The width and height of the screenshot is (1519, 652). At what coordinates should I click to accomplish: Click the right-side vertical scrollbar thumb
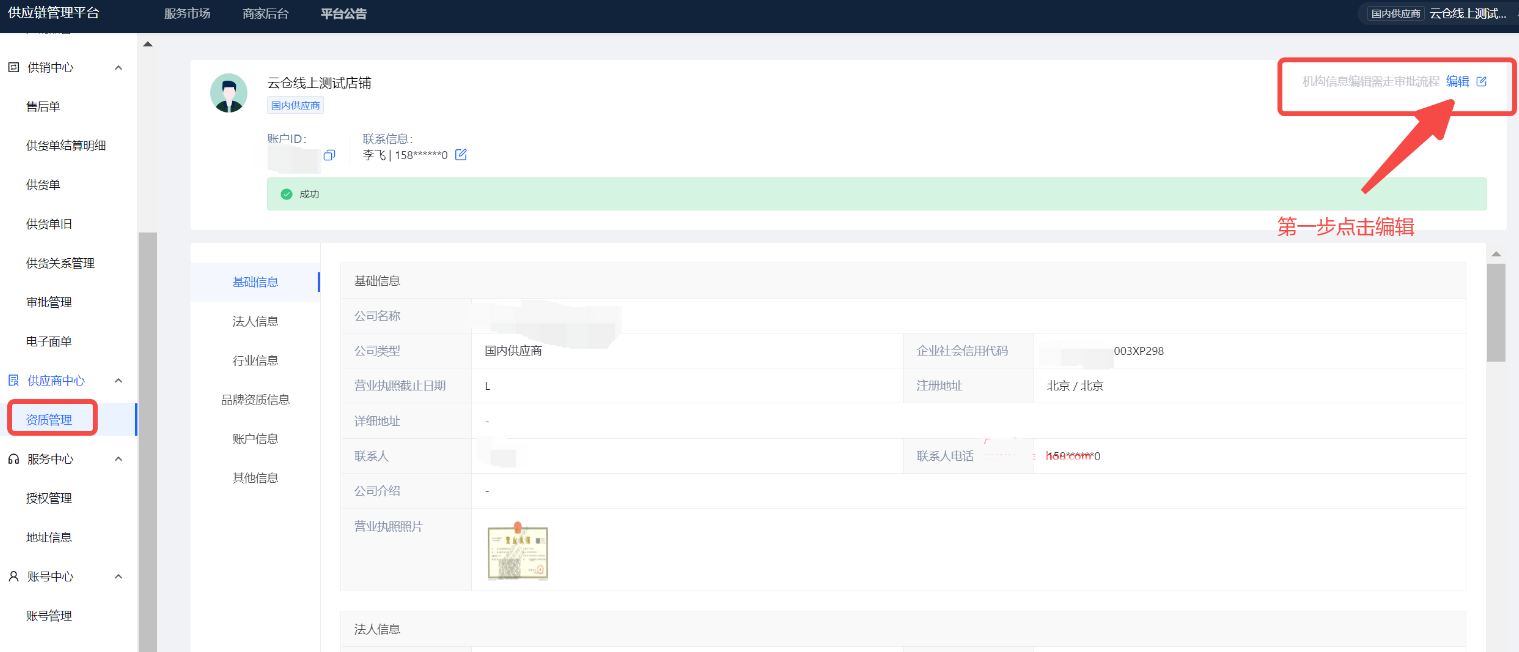tap(1495, 310)
